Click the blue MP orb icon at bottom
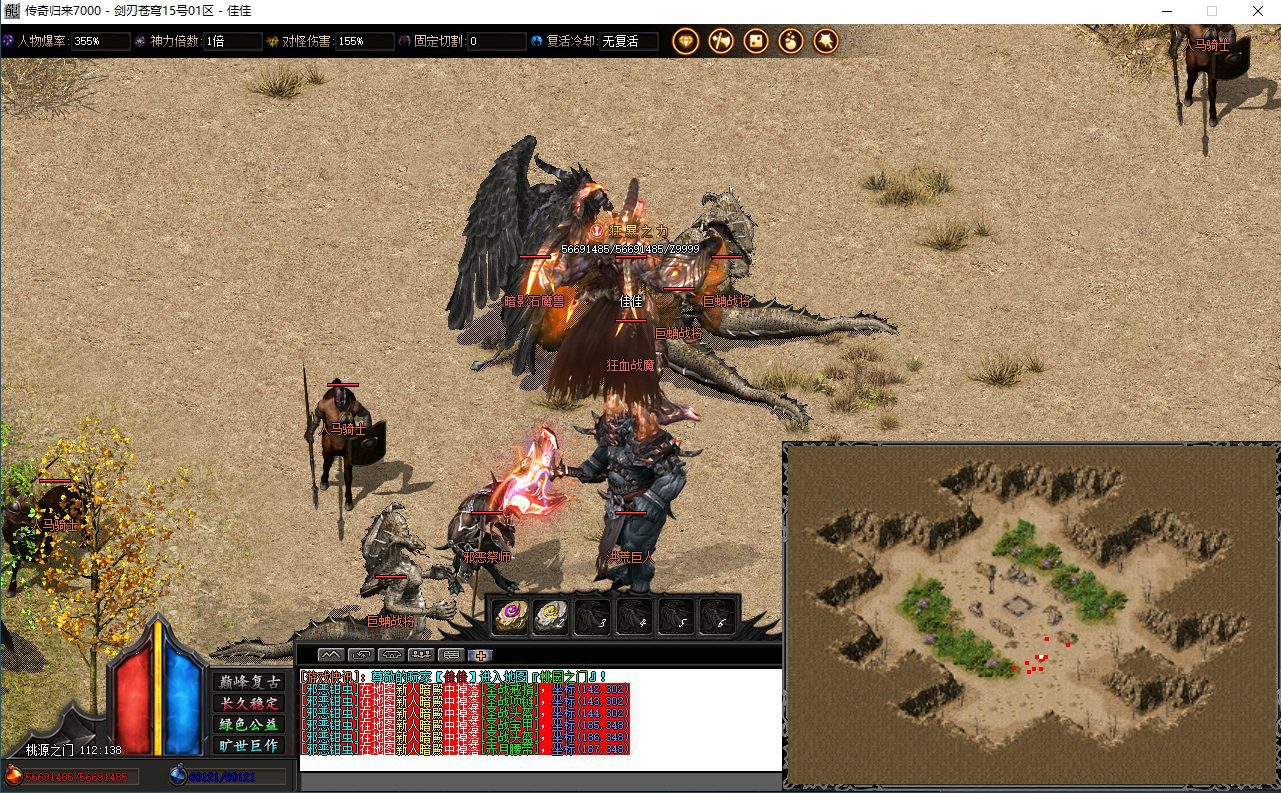1281x793 pixels. pyautogui.click(x=177, y=775)
